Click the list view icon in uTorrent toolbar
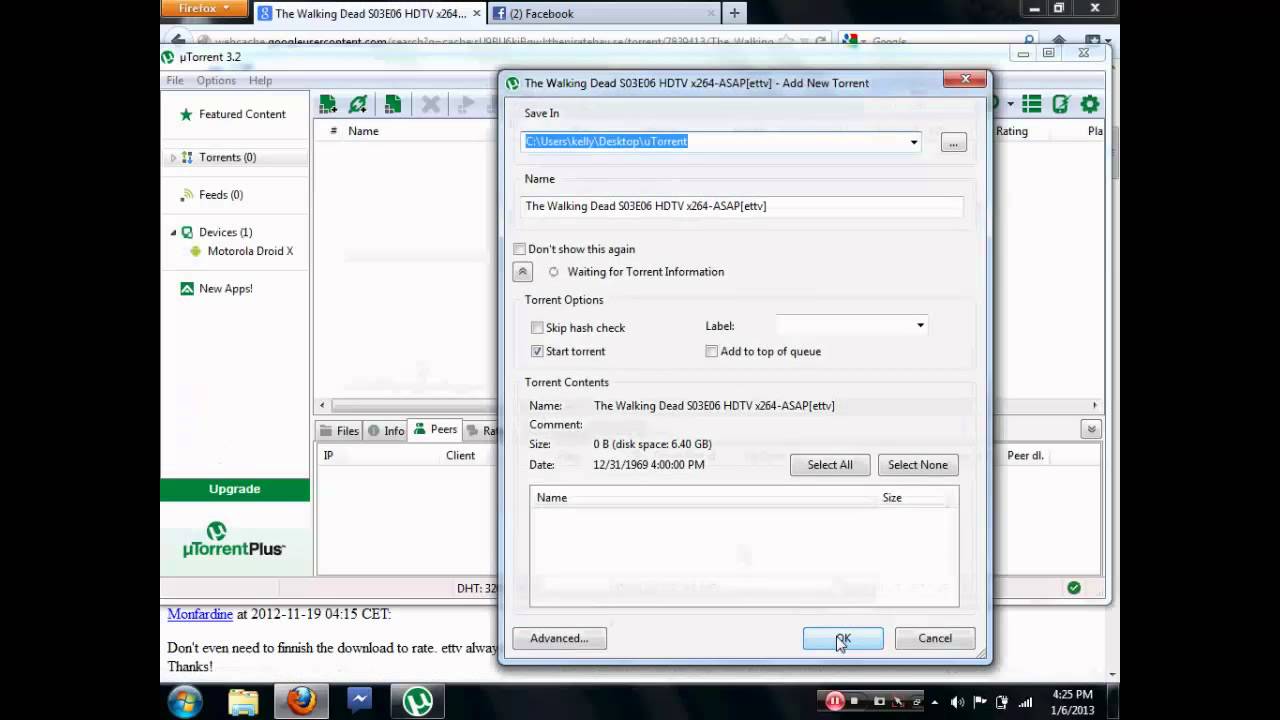1280x720 pixels. point(1032,104)
